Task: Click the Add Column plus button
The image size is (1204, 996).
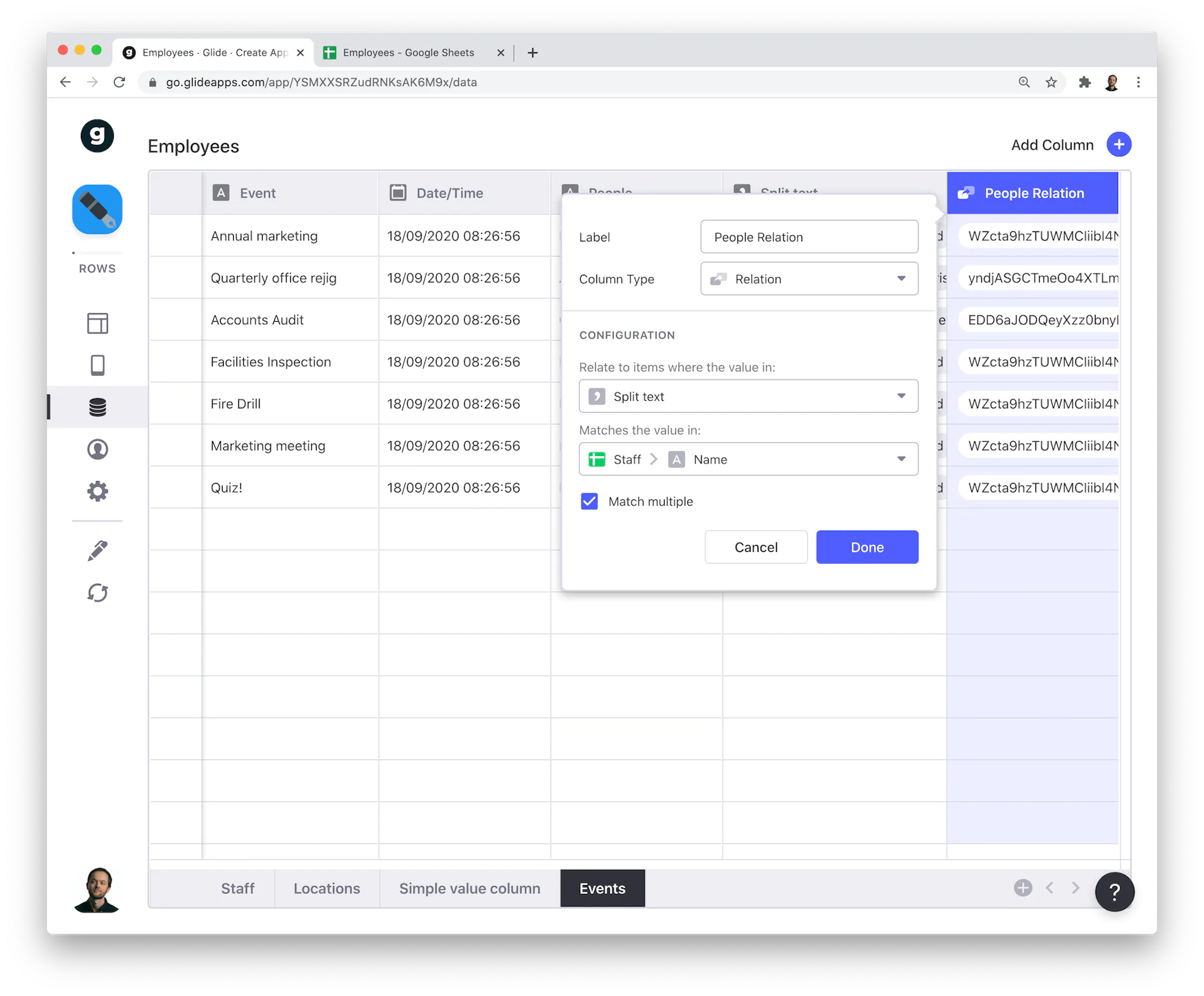Action: pos(1119,145)
